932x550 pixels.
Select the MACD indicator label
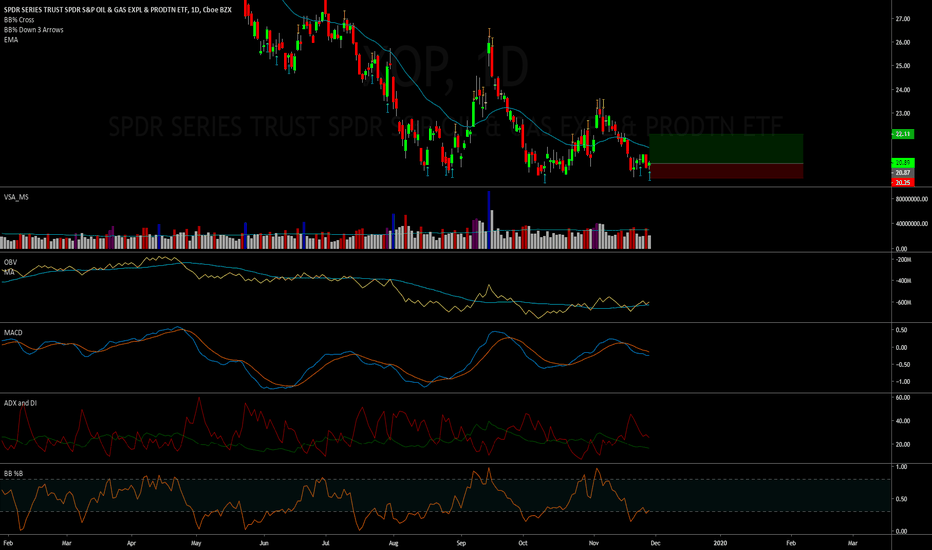pyautogui.click(x=13, y=332)
